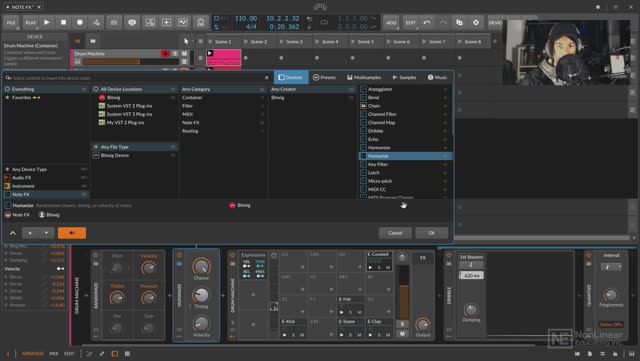This screenshot has height=361, width=640.
Task: Click the play icon on E-Kick pad
Action: [x=284, y=335]
